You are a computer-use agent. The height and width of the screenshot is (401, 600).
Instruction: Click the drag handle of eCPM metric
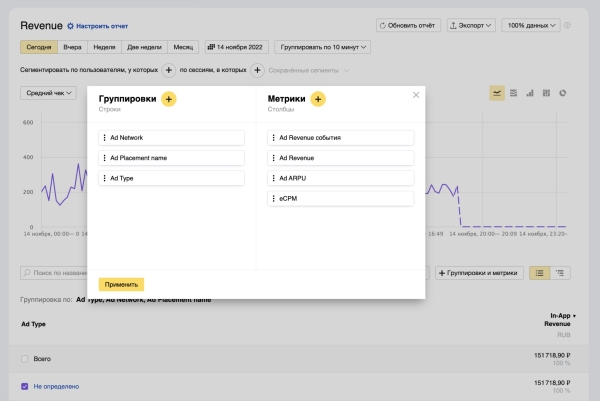pos(273,199)
